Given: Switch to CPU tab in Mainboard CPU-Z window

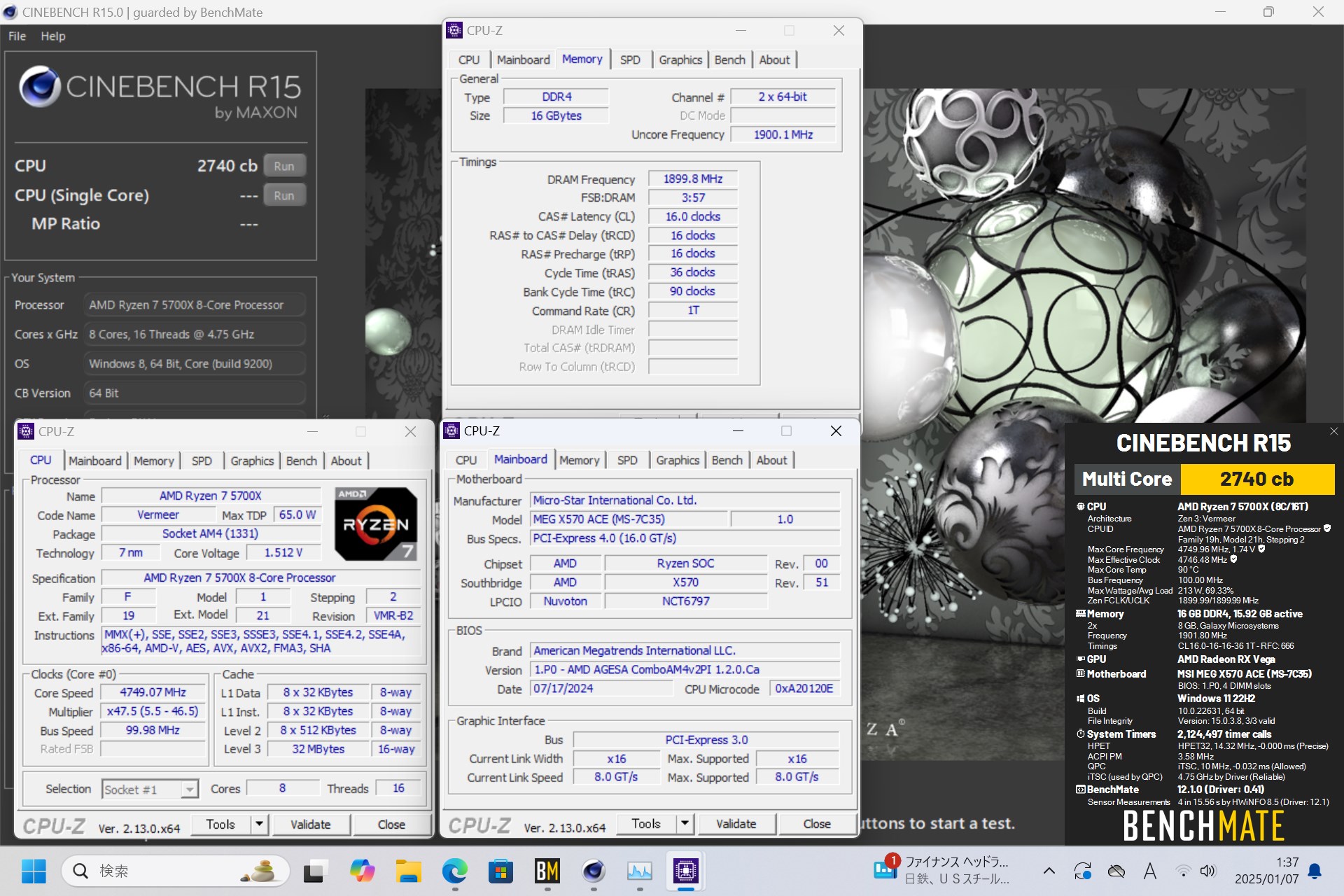Looking at the screenshot, I should [x=466, y=461].
